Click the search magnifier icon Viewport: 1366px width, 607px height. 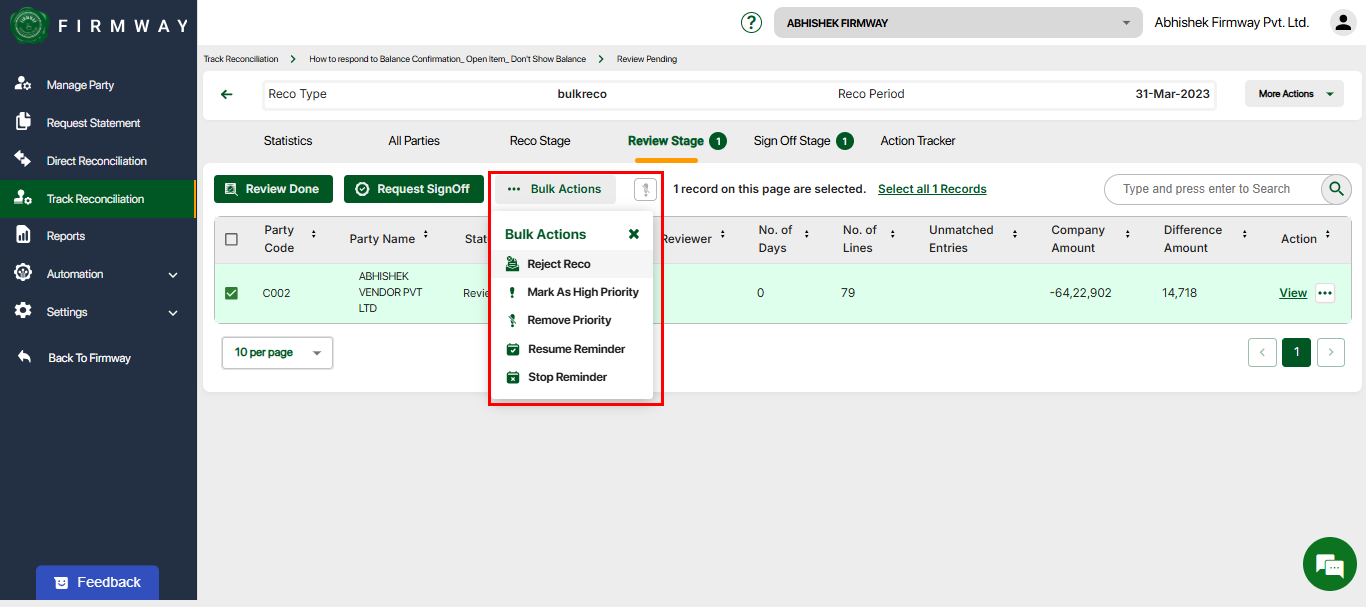click(1336, 189)
